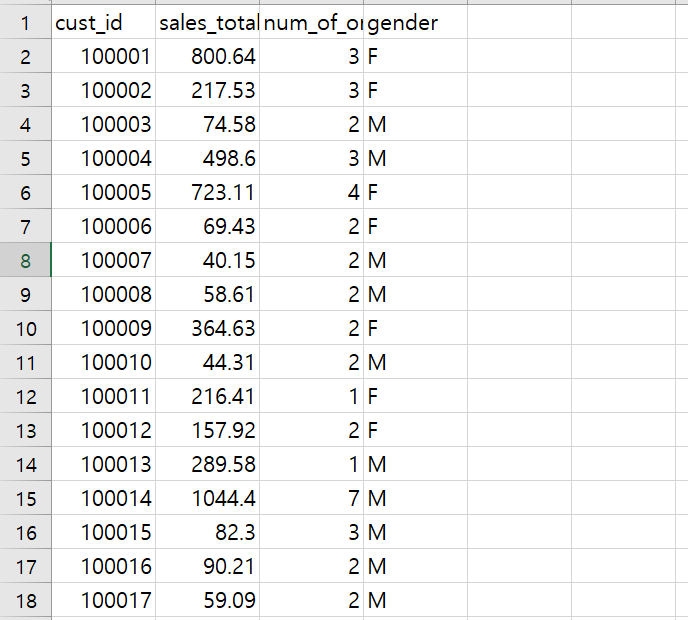Select sales total value 216.41
The width and height of the screenshot is (688, 620).
[208, 396]
